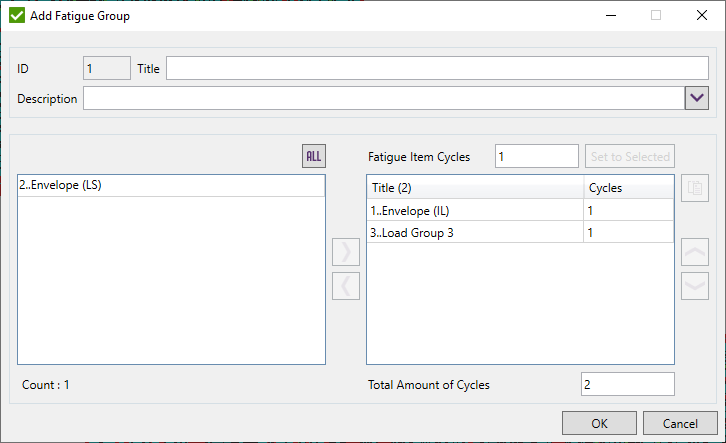Confirm with the OK button
The height and width of the screenshot is (443, 726).
pyautogui.click(x=599, y=423)
